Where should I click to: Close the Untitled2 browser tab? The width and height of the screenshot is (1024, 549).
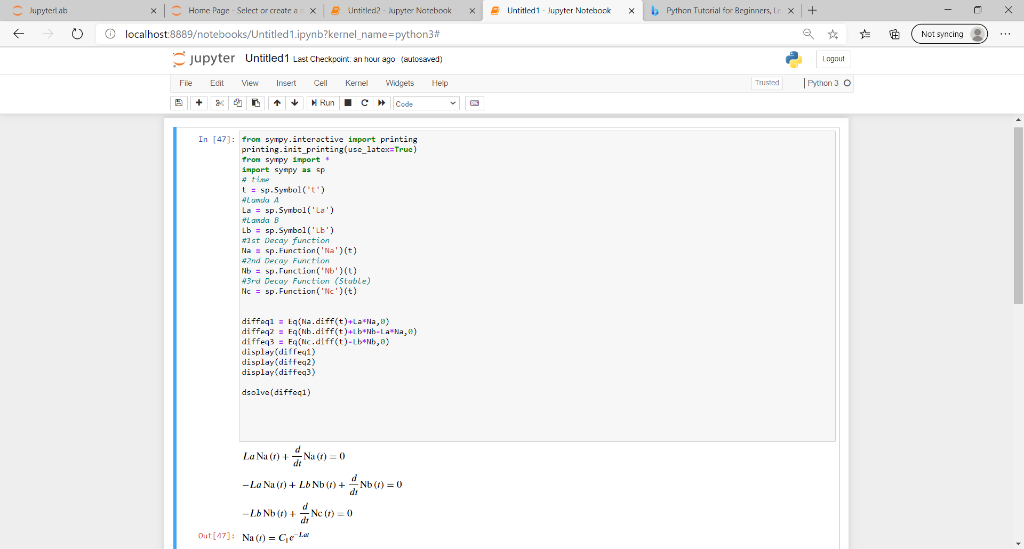click(x=473, y=10)
